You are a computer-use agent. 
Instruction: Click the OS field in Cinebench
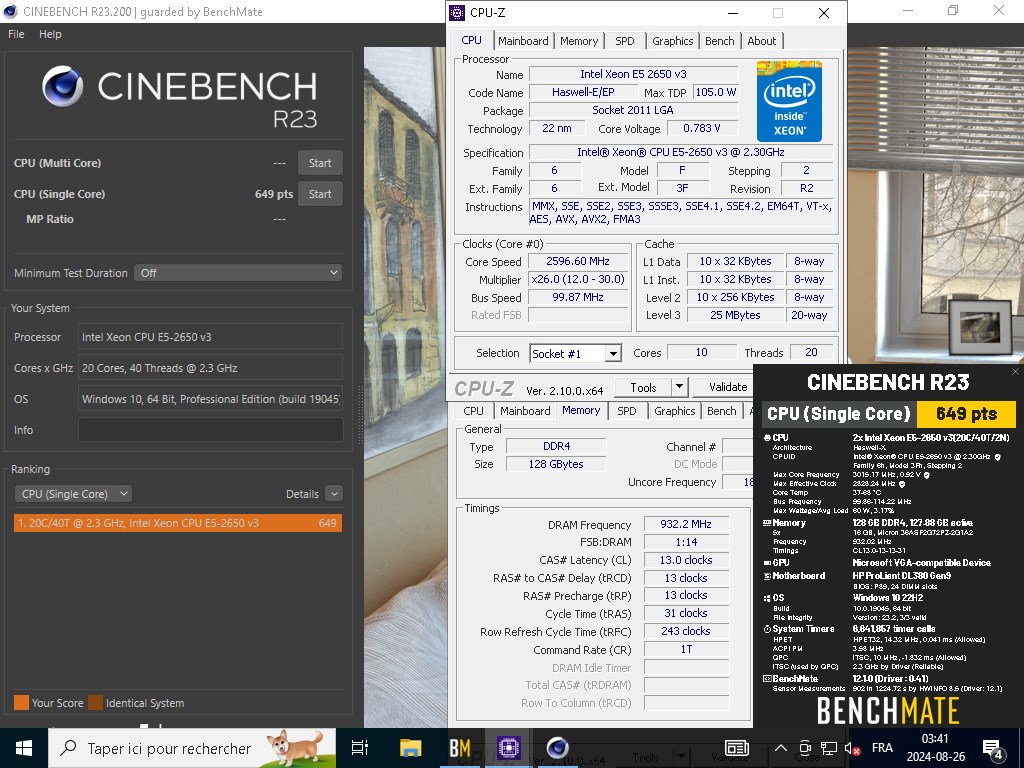210,399
